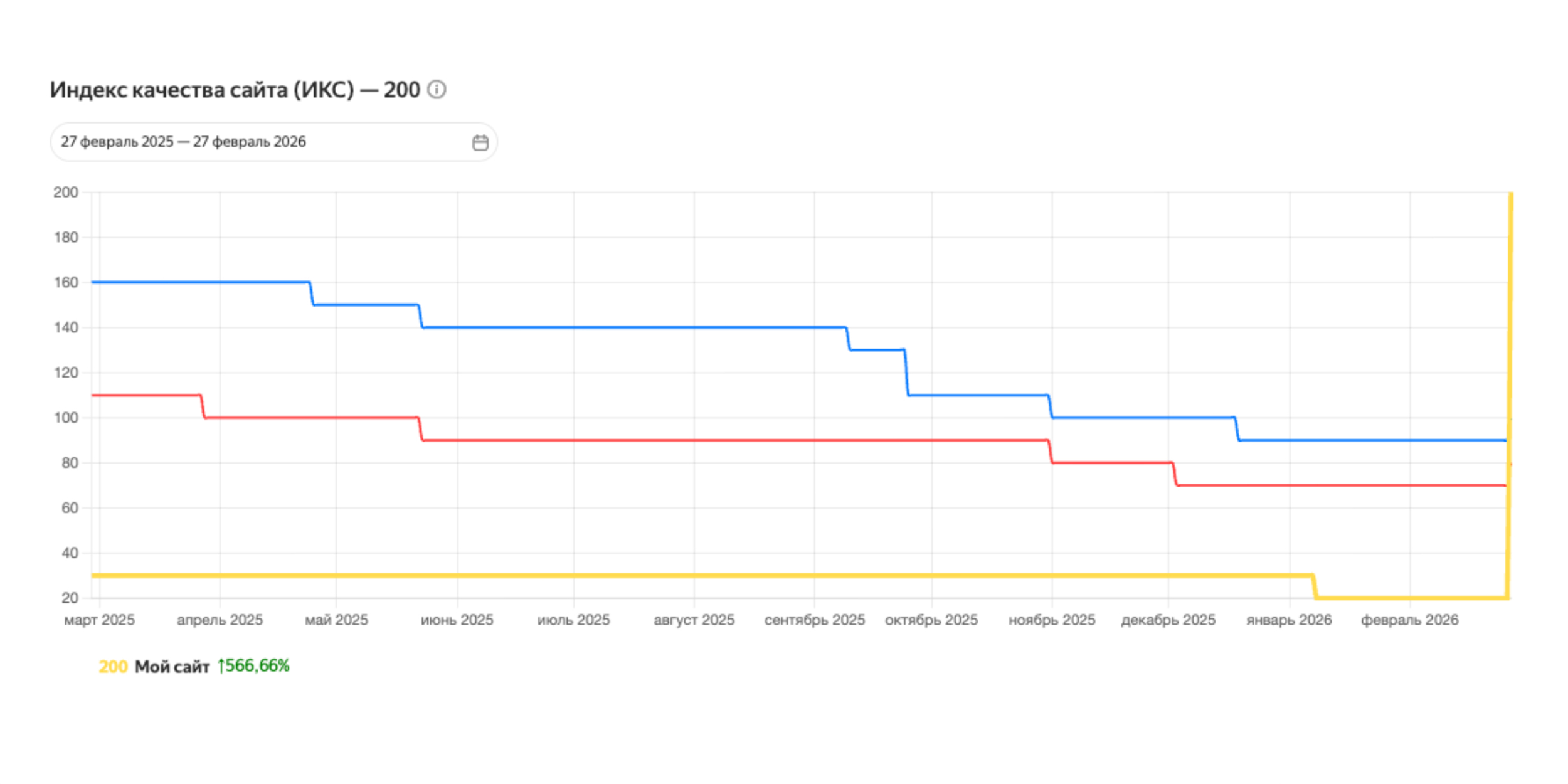Click the flat yellow Мой сайт line at 30
The image size is (1568, 784).
pos(627,575)
